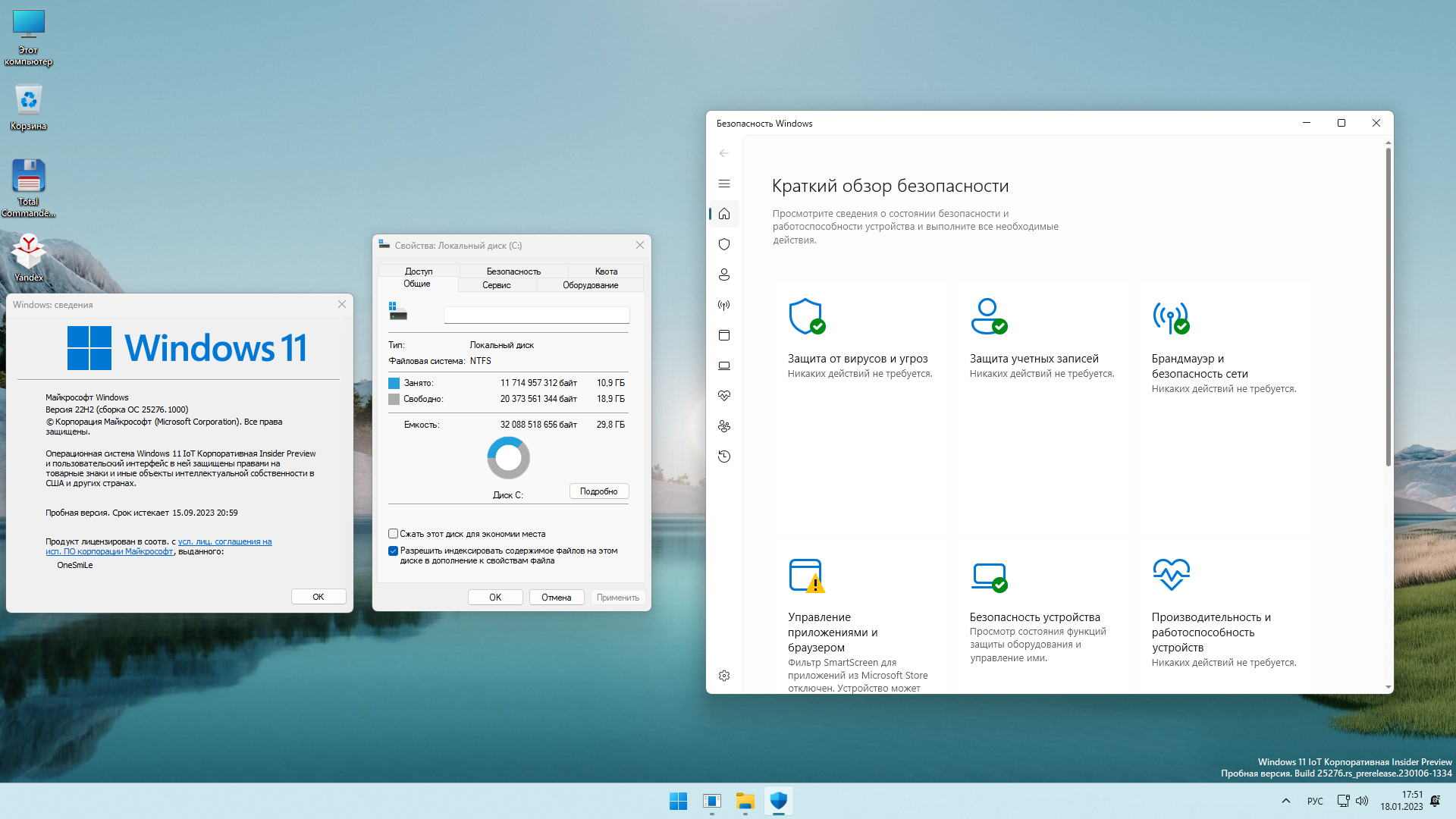Screen dimensions: 1456x819
Task: Open the Брандмауэр и безопасность сети card
Action: (1225, 408)
